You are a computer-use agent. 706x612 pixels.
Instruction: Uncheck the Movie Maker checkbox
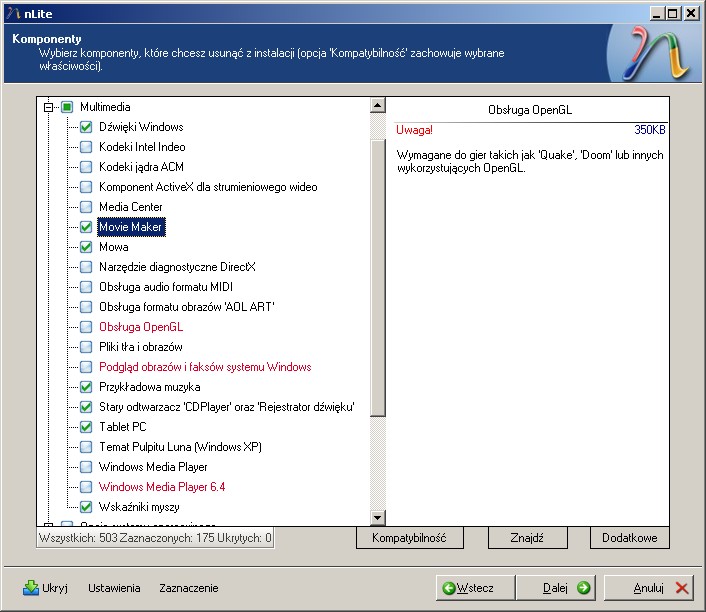coord(86,227)
